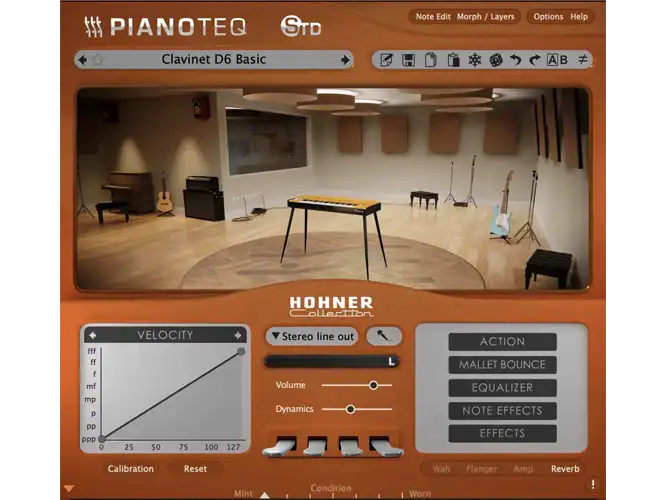The width and height of the screenshot is (667, 500).
Task: Open the Clavinet D6 Basic preset list
Action: pyautogui.click(x=214, y=60)
